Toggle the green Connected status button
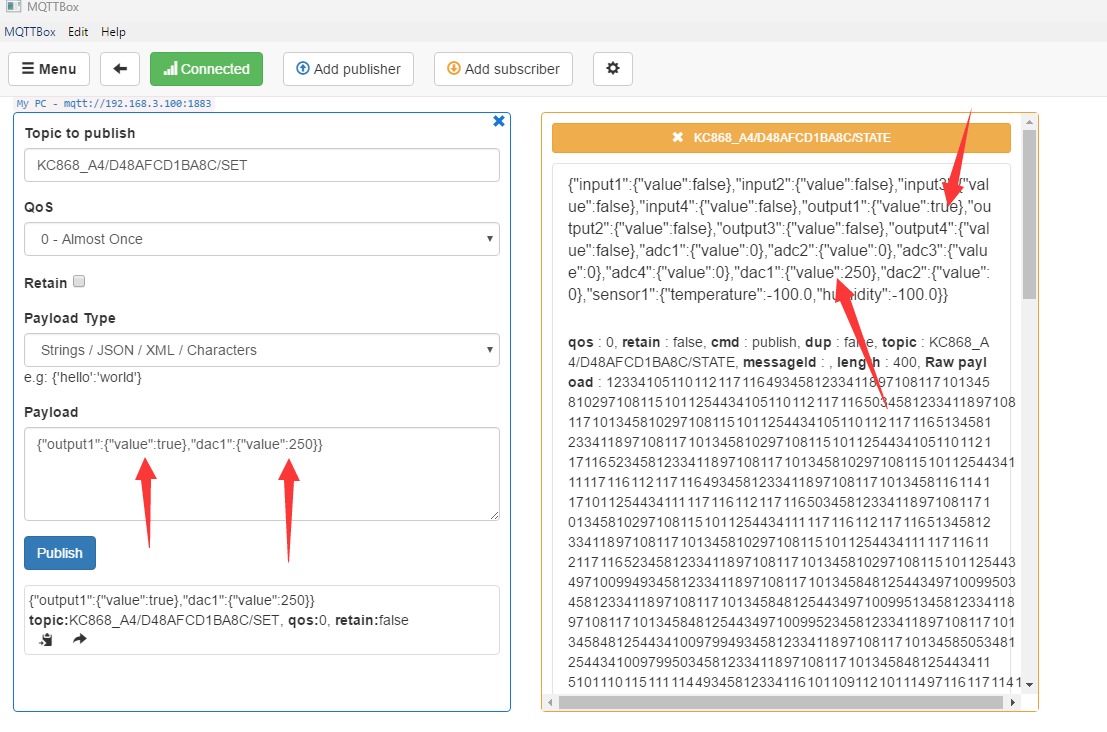Screen dimensions: 1107x732 [x=206, y=69]
